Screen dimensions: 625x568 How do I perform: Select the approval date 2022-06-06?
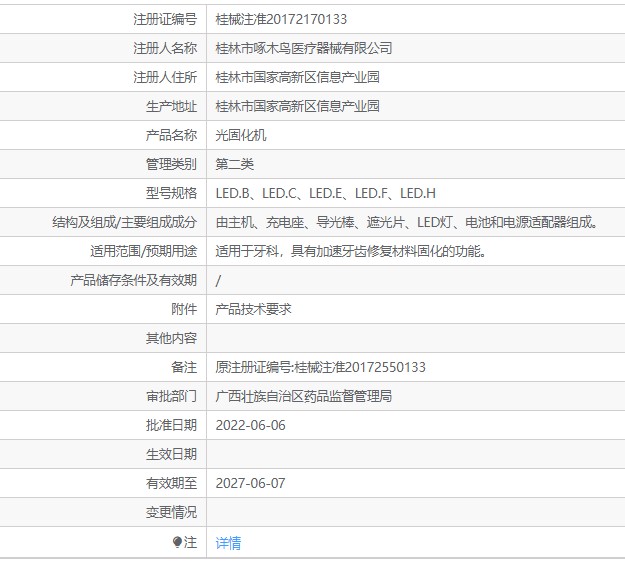[250, 425]
